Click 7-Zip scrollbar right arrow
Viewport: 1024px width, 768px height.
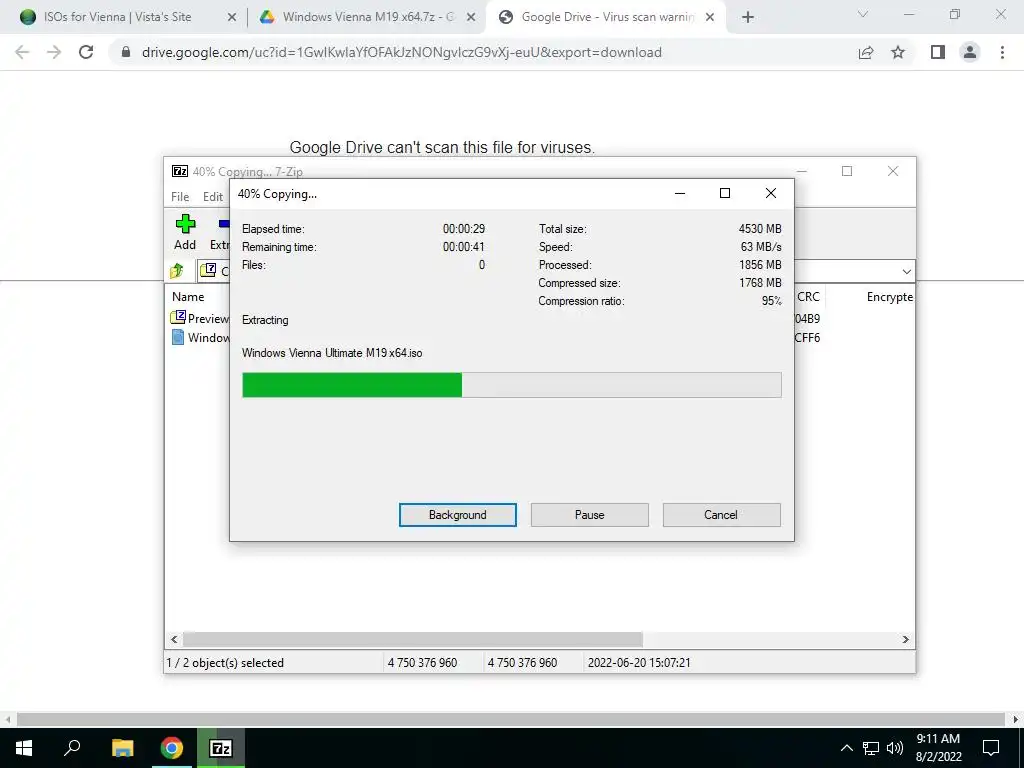(x=906, y=639)
